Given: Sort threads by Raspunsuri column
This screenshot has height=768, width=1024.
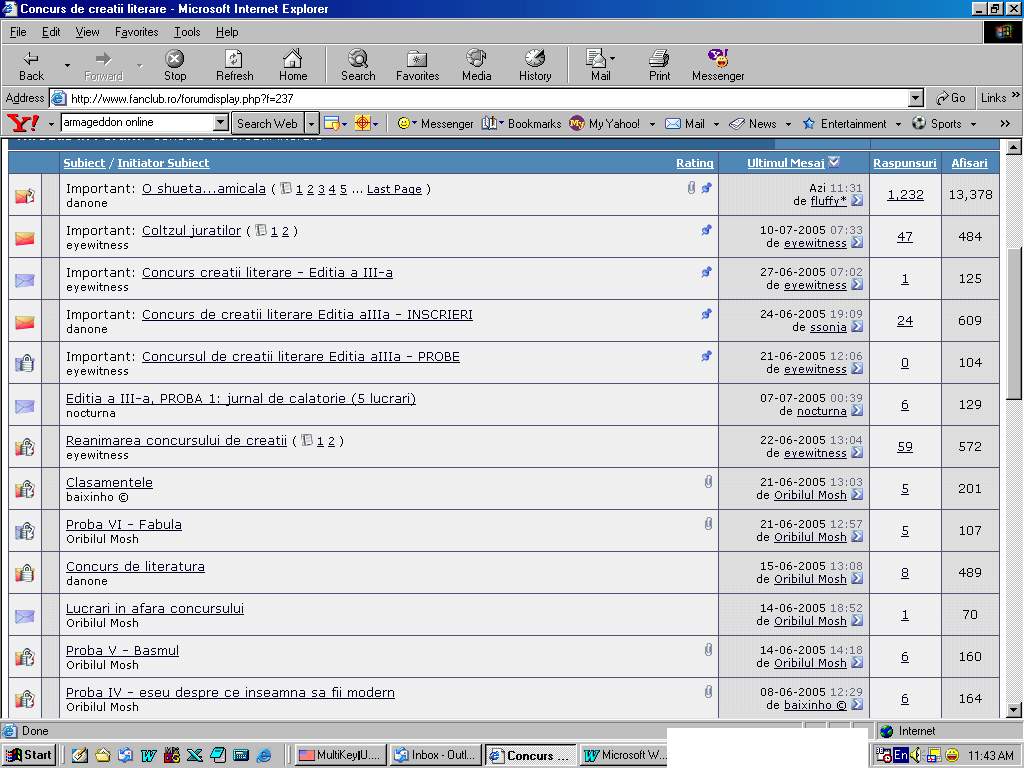Looking at the screenshot, I should tap(904, 163).
